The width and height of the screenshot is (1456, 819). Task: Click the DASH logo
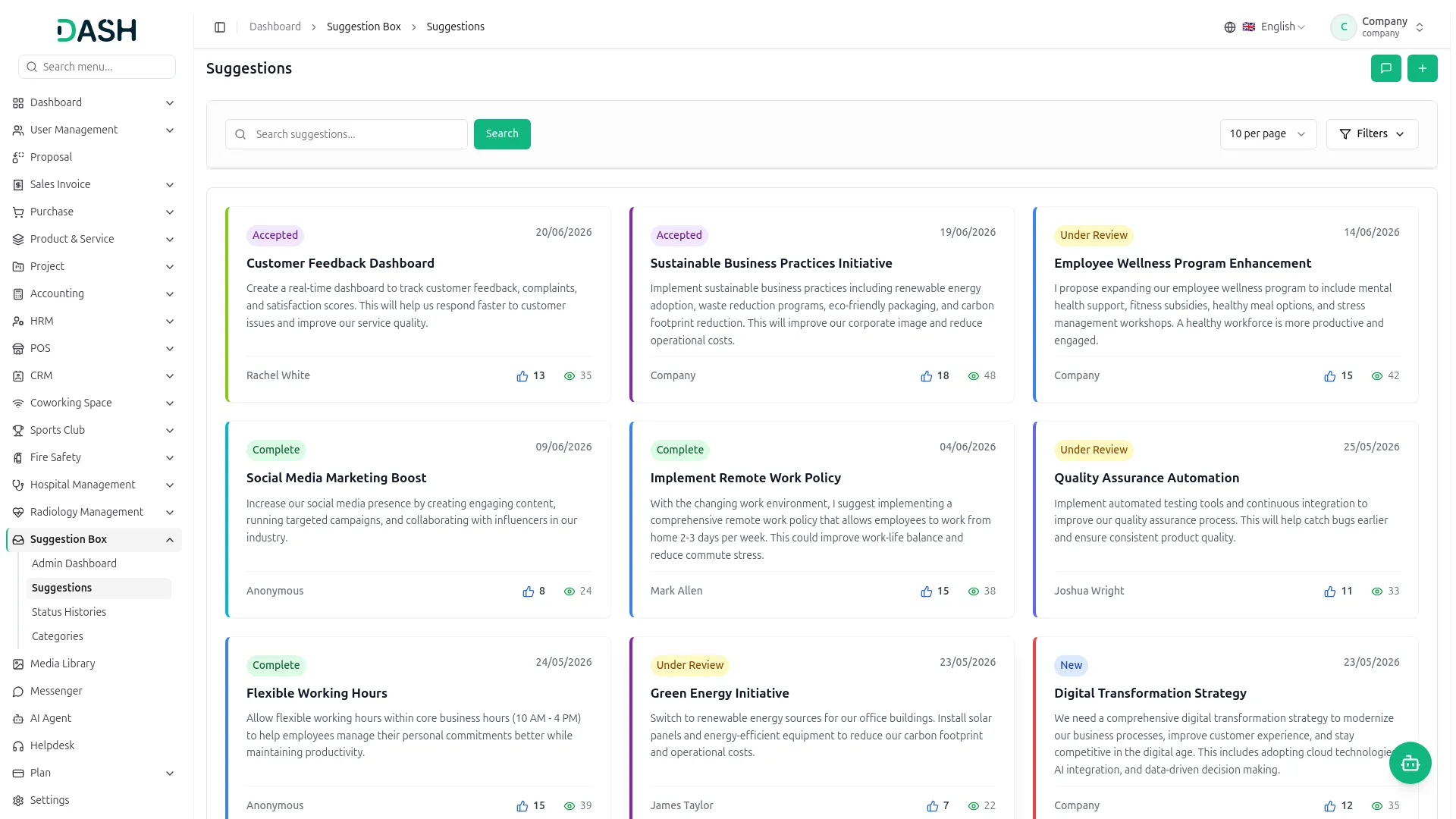tap(96, 30)
